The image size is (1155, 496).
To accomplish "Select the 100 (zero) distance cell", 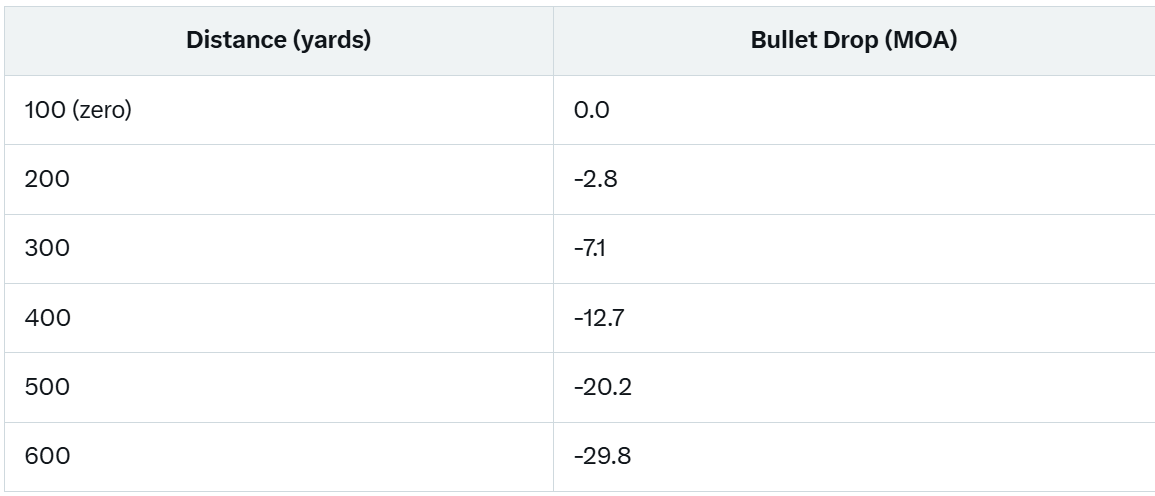I will pyautogui.click(x=278, y=111).
